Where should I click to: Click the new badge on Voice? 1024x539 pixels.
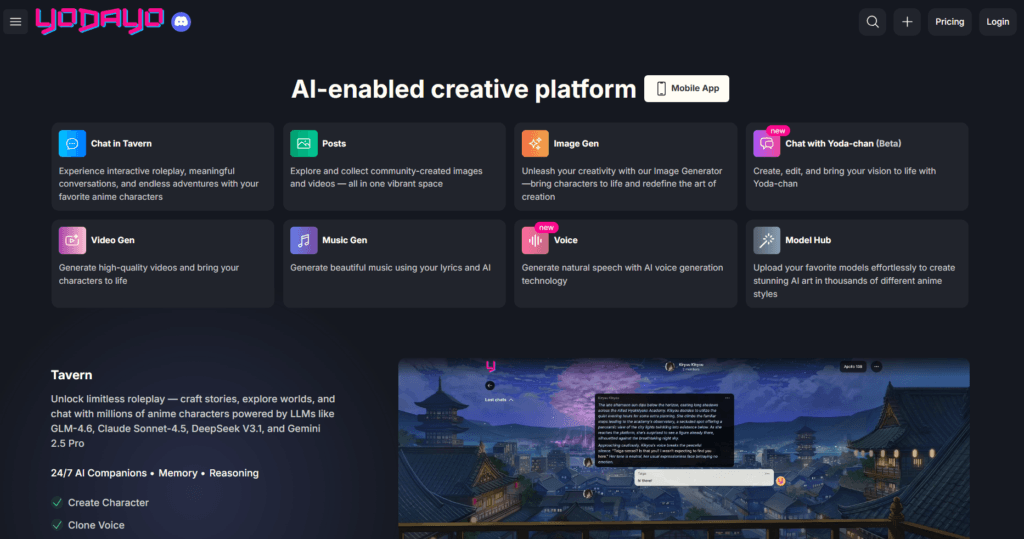click(x=547, y=227)
